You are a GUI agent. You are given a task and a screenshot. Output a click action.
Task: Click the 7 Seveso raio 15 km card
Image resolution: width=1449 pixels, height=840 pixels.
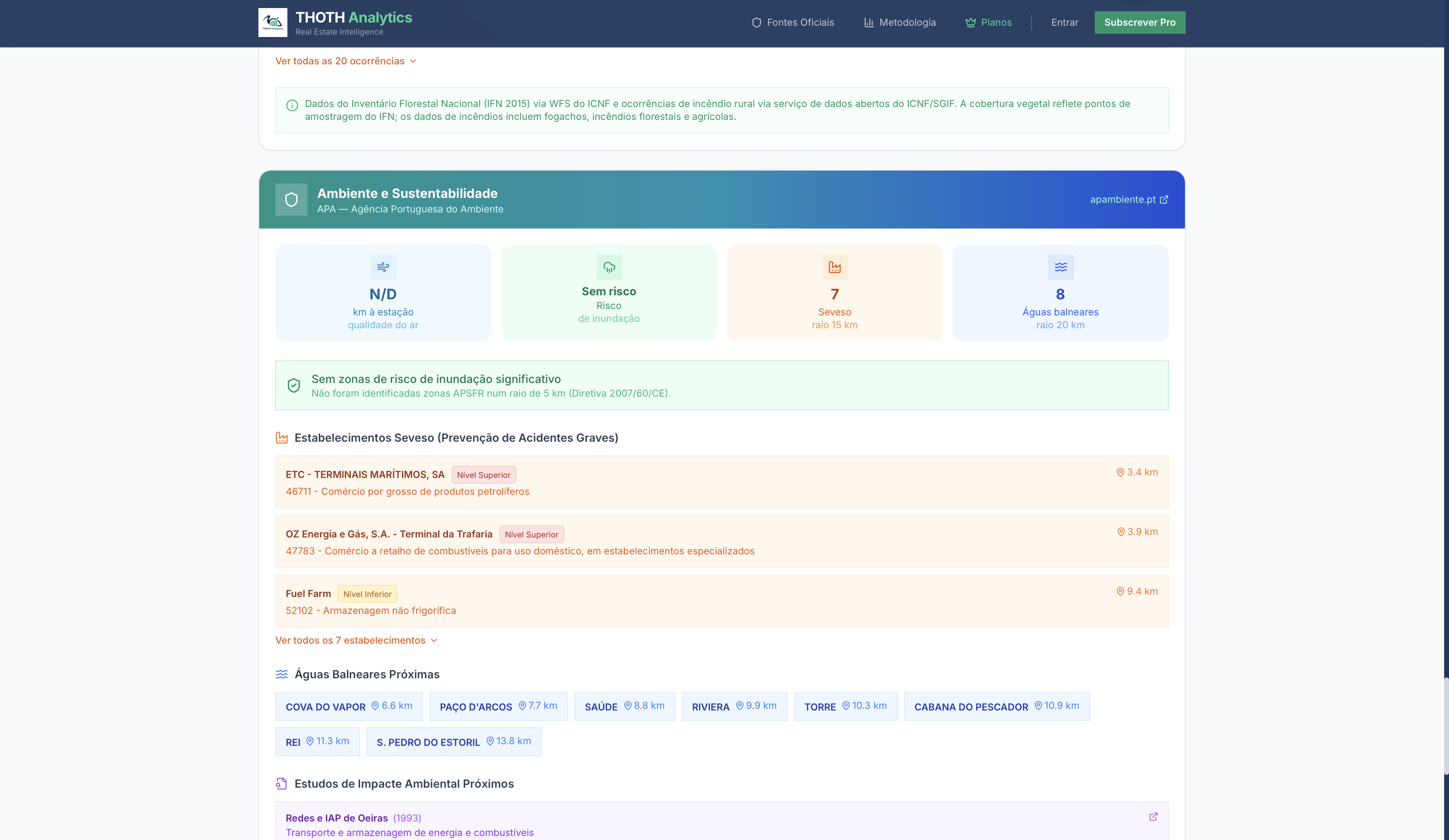tap(835, 293)
